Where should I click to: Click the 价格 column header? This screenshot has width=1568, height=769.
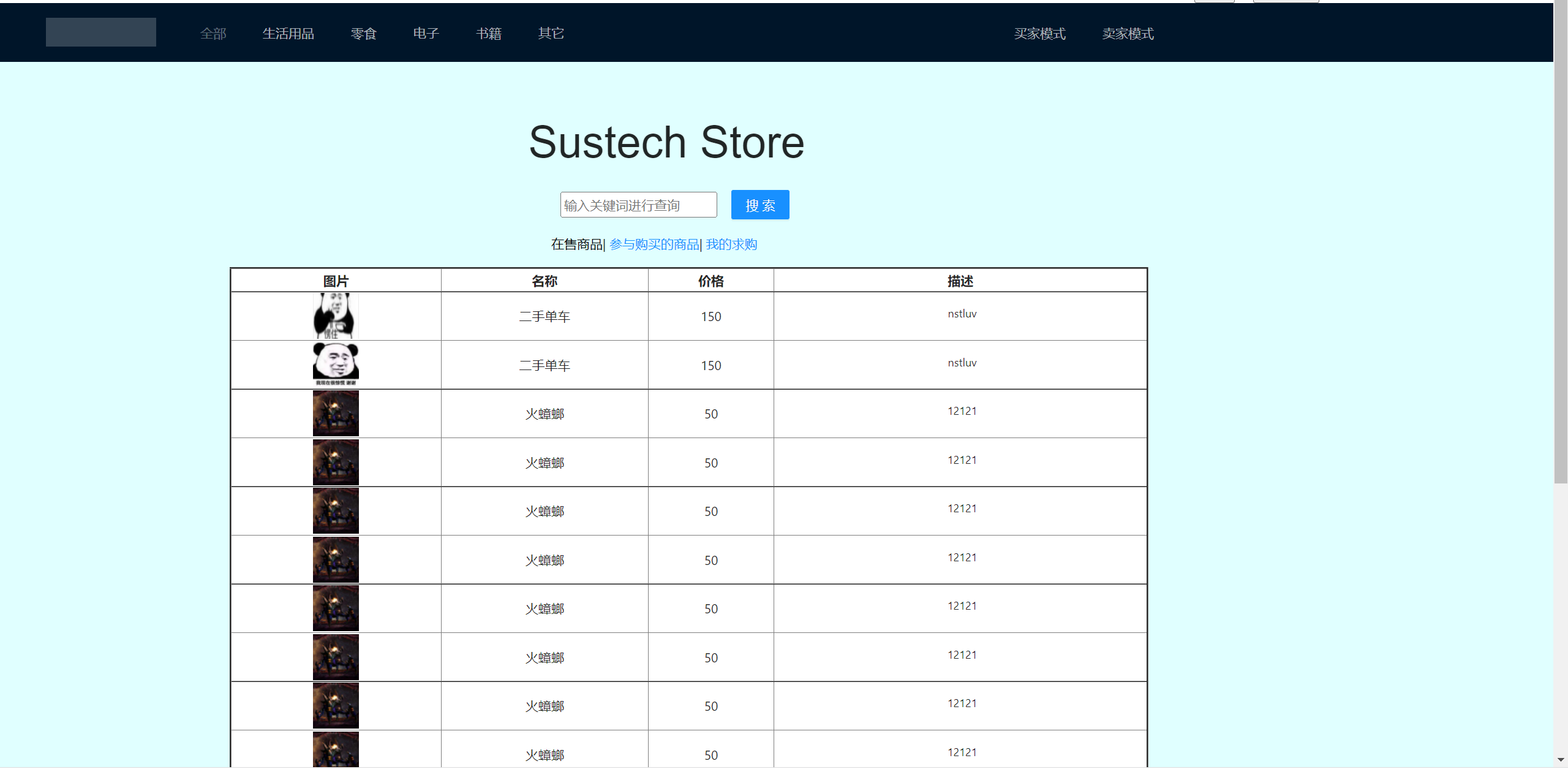710,281
